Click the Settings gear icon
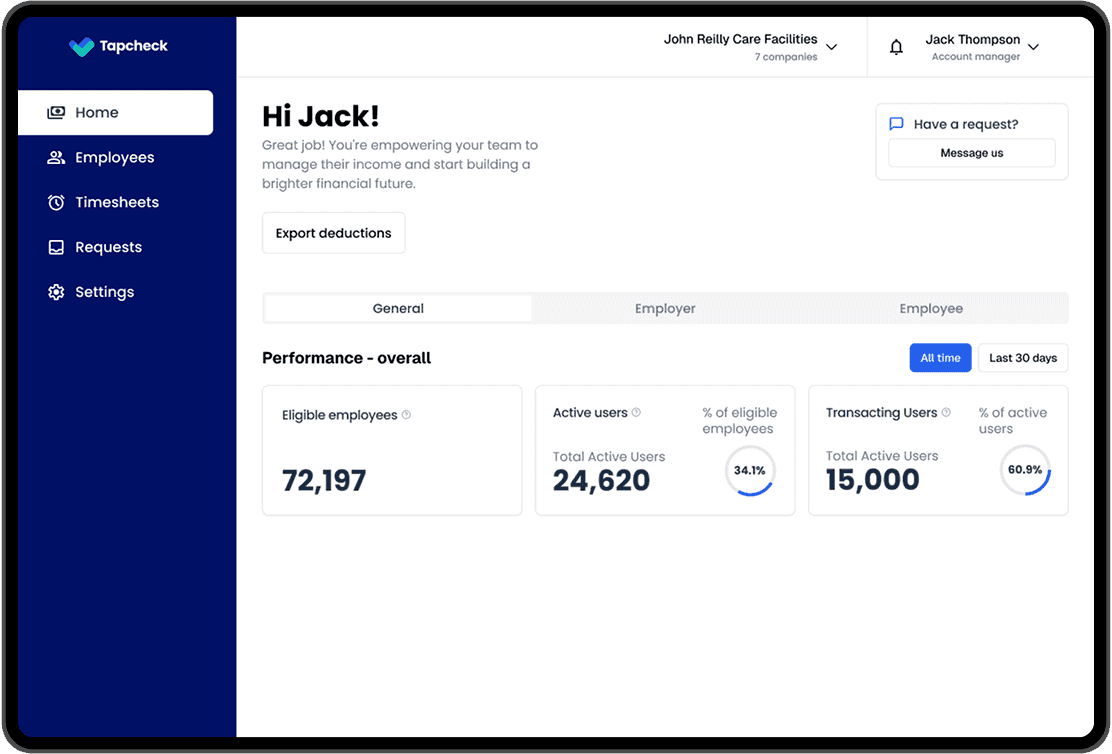Image resolution: width=1112 pixels, height=754 pixels. (x=56, y=291)
